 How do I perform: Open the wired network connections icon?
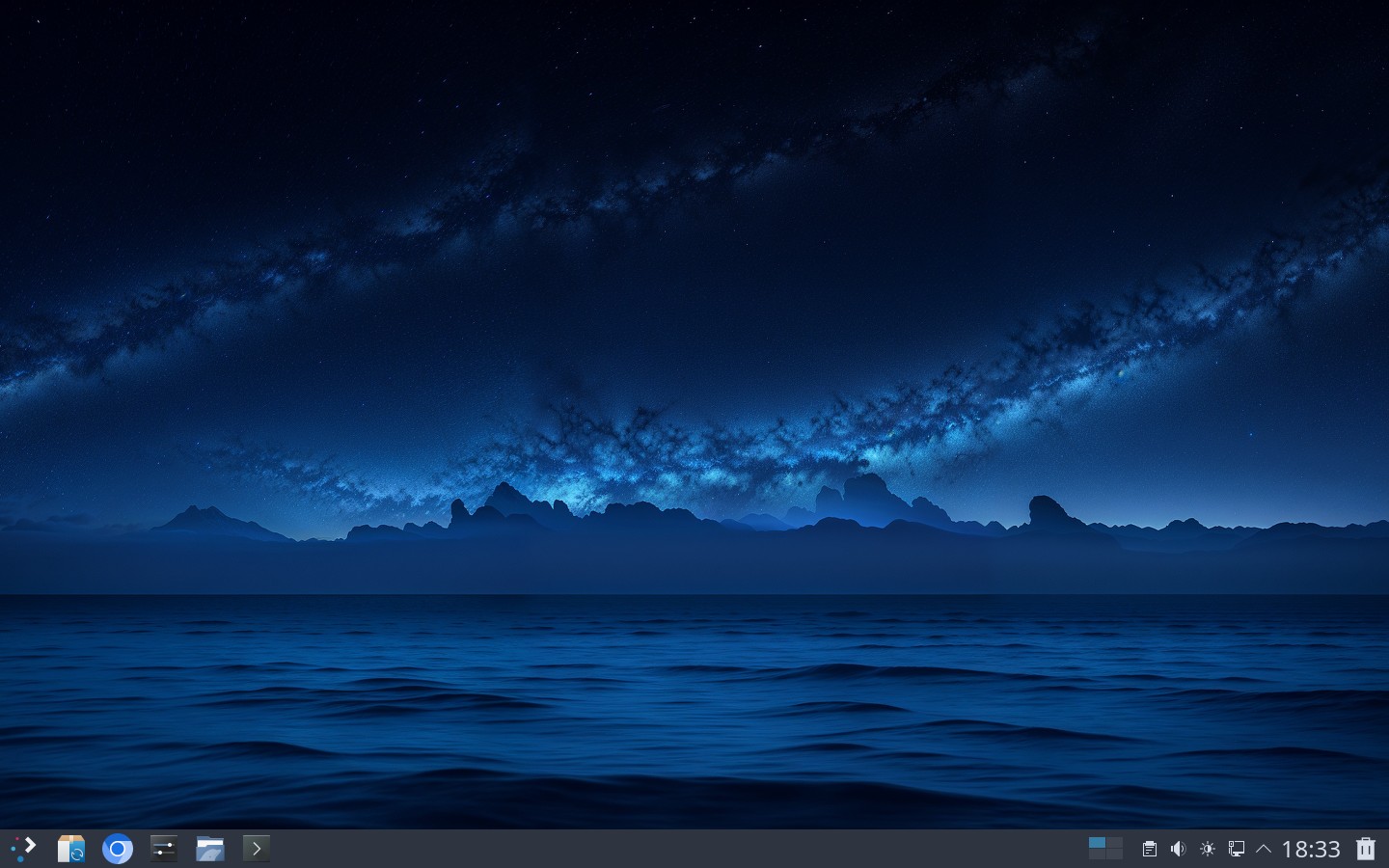click(1236, 849)
